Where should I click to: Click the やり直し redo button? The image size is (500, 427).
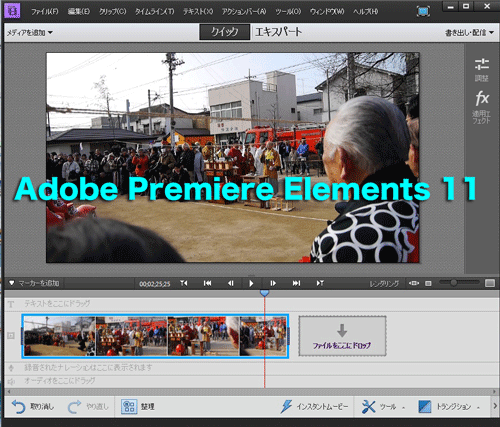[x=88, y=407]
